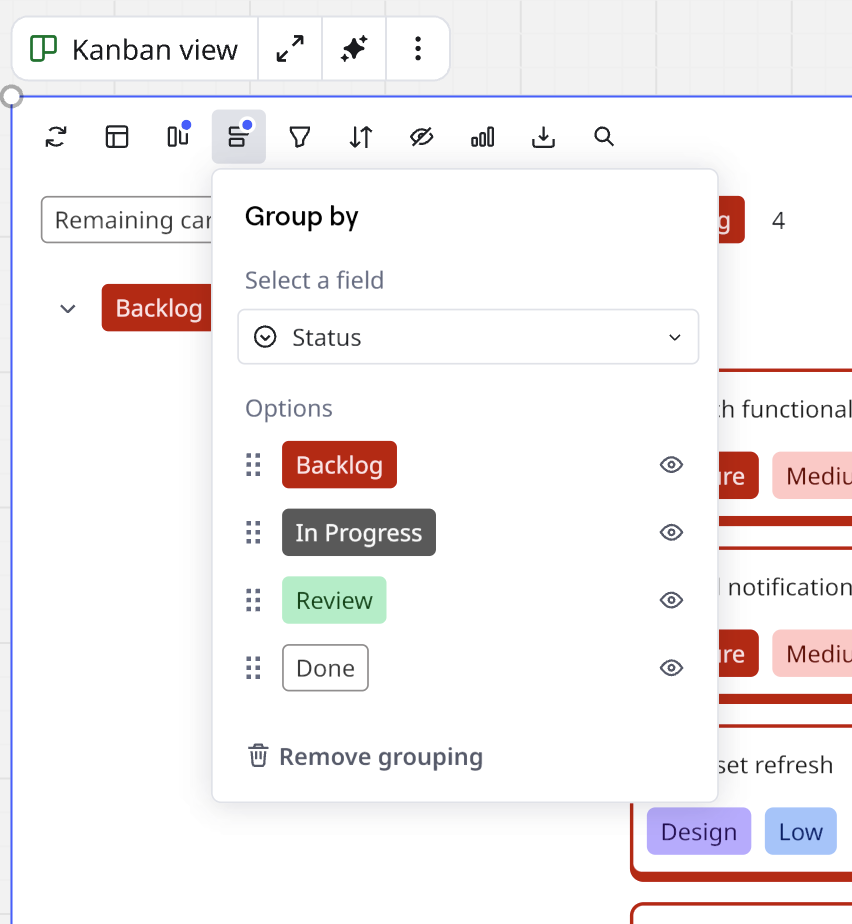Image resolution: width=852 pixels, height=924 pixels.
Task: Open the filter funnel icon
Action: tap(299, 137)
